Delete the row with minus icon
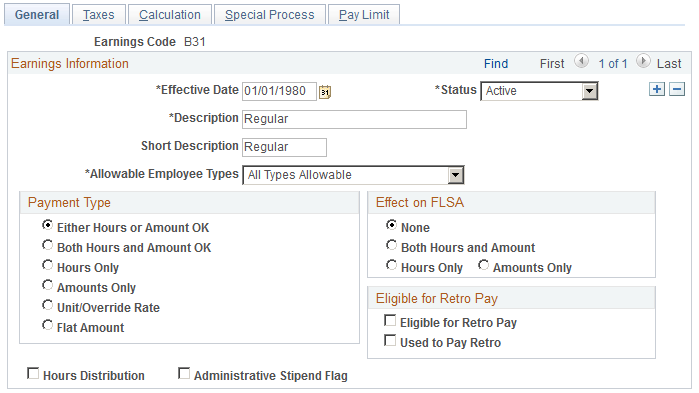The width and height of the screenshot is (699, 393). pos(677,89)
